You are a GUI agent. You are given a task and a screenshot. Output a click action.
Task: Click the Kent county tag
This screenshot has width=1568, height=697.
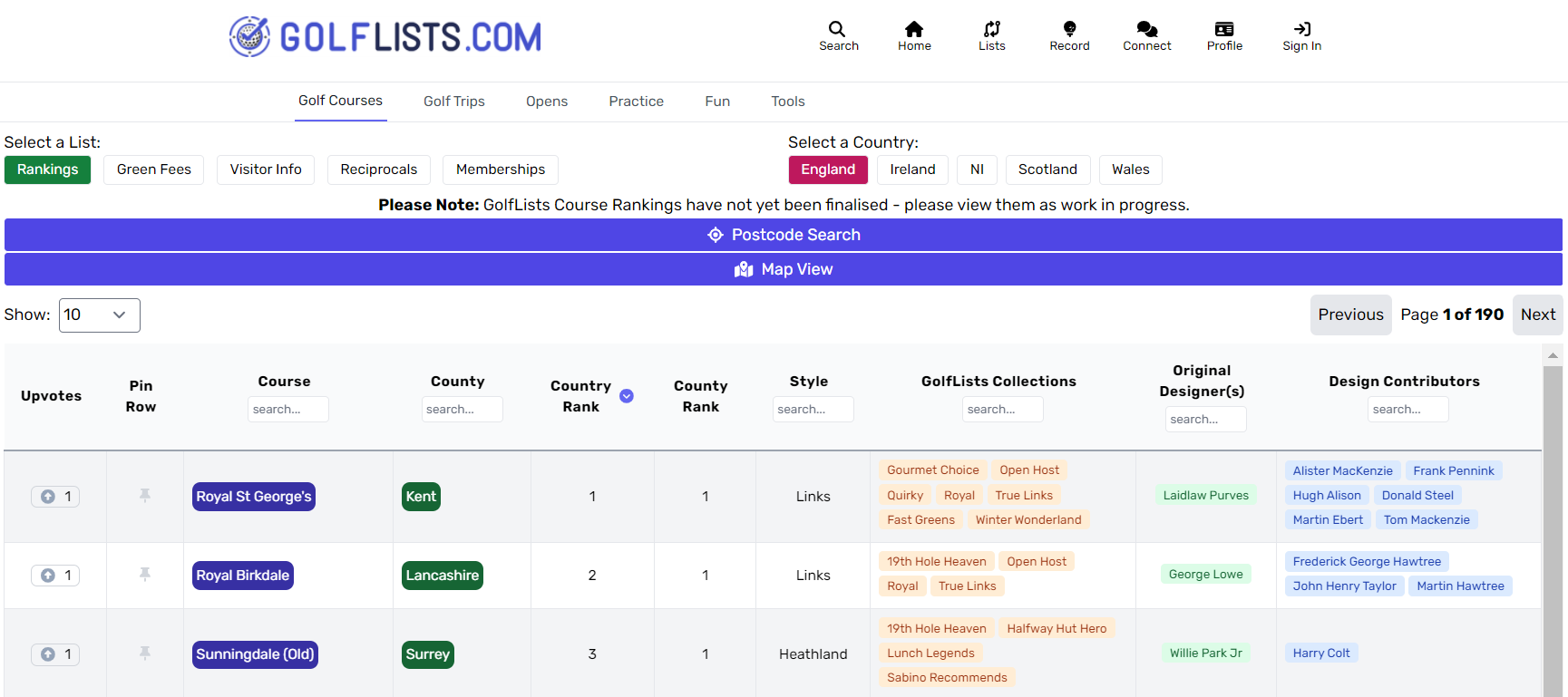coord(421,497)
